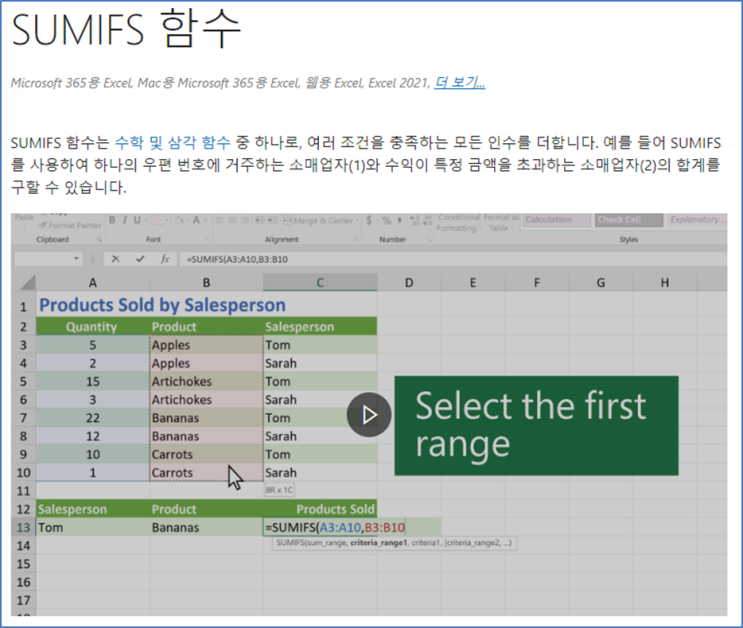This screenshot has height=628, width=743.
Task: Click the Number group label
Action: (392, 239)
